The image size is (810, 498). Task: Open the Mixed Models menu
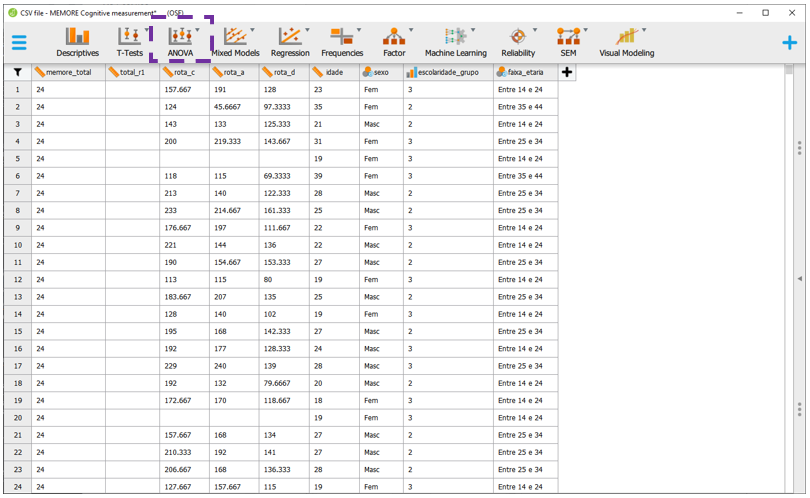(235, 41)
